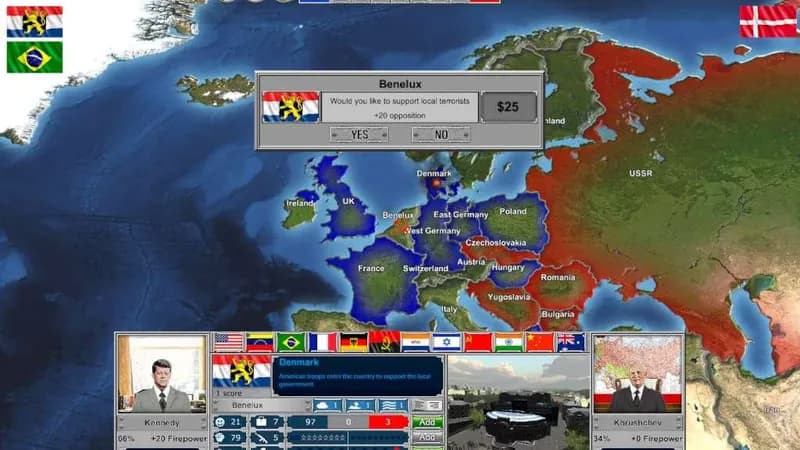Select the Australia flag in the flag bar

(x=571, y=342)
